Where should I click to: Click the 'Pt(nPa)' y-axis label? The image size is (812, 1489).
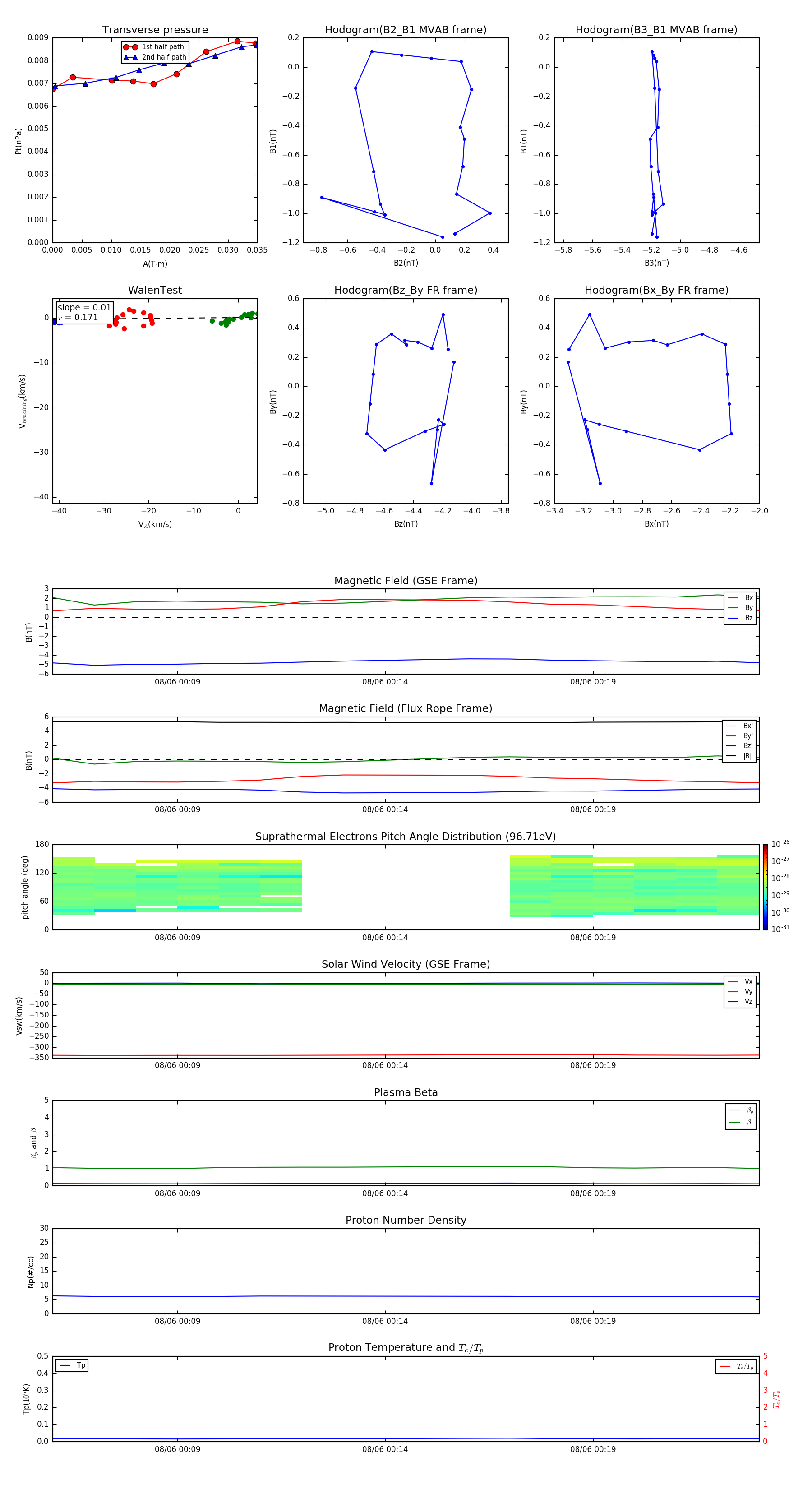[18, 141]
